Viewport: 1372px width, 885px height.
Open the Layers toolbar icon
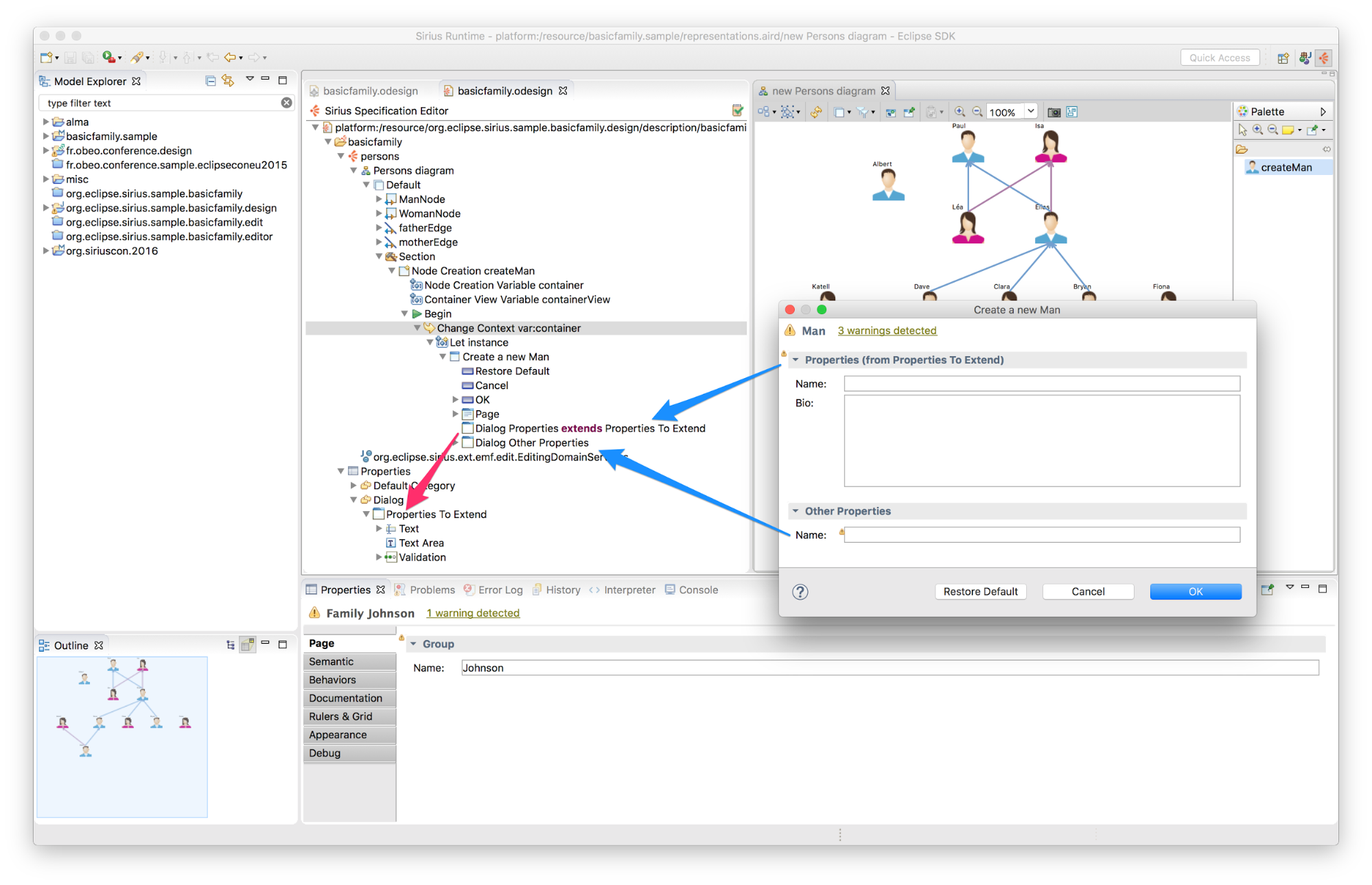pyautogui.click(x=839, y=112)
